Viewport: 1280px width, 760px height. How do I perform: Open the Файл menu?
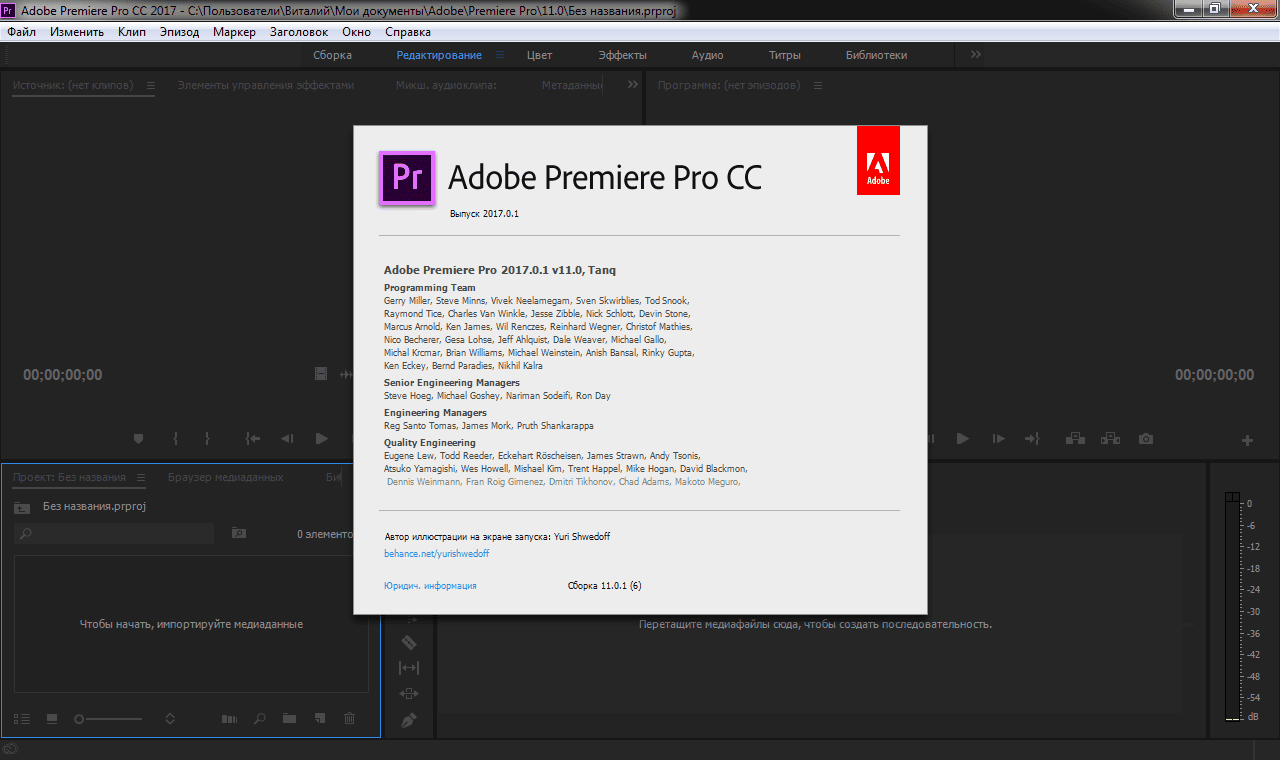click(21, 32)
